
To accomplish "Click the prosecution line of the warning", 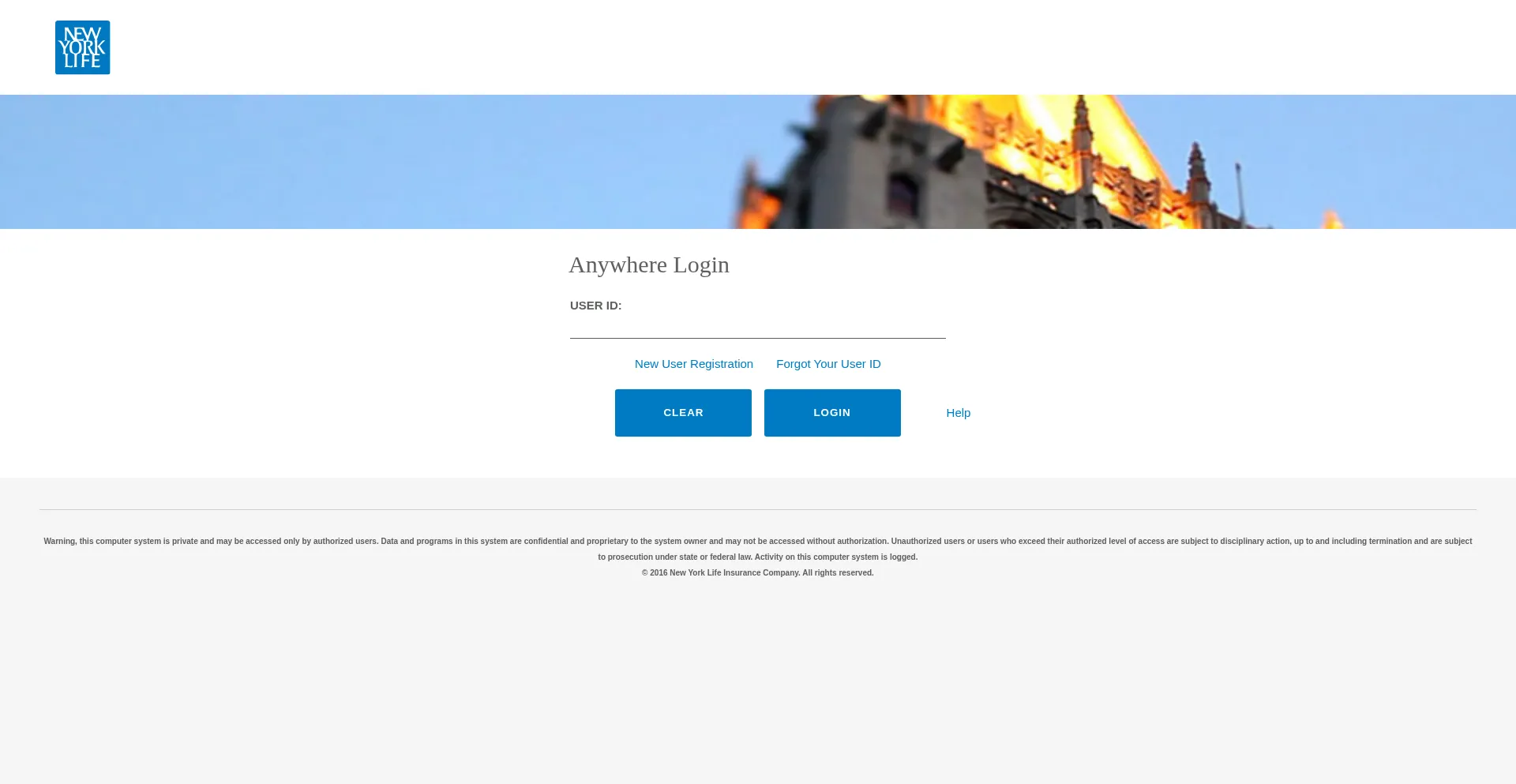I will pyautogui.click(x=757, y=557).
